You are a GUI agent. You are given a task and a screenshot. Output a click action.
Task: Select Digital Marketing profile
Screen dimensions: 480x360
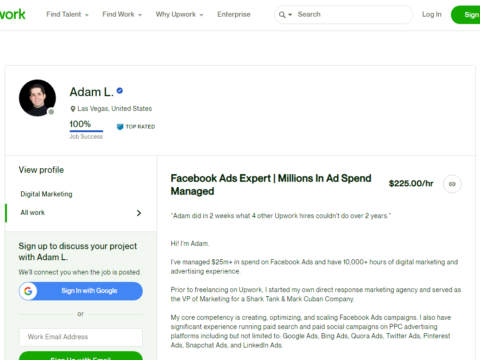coord(46,194)
